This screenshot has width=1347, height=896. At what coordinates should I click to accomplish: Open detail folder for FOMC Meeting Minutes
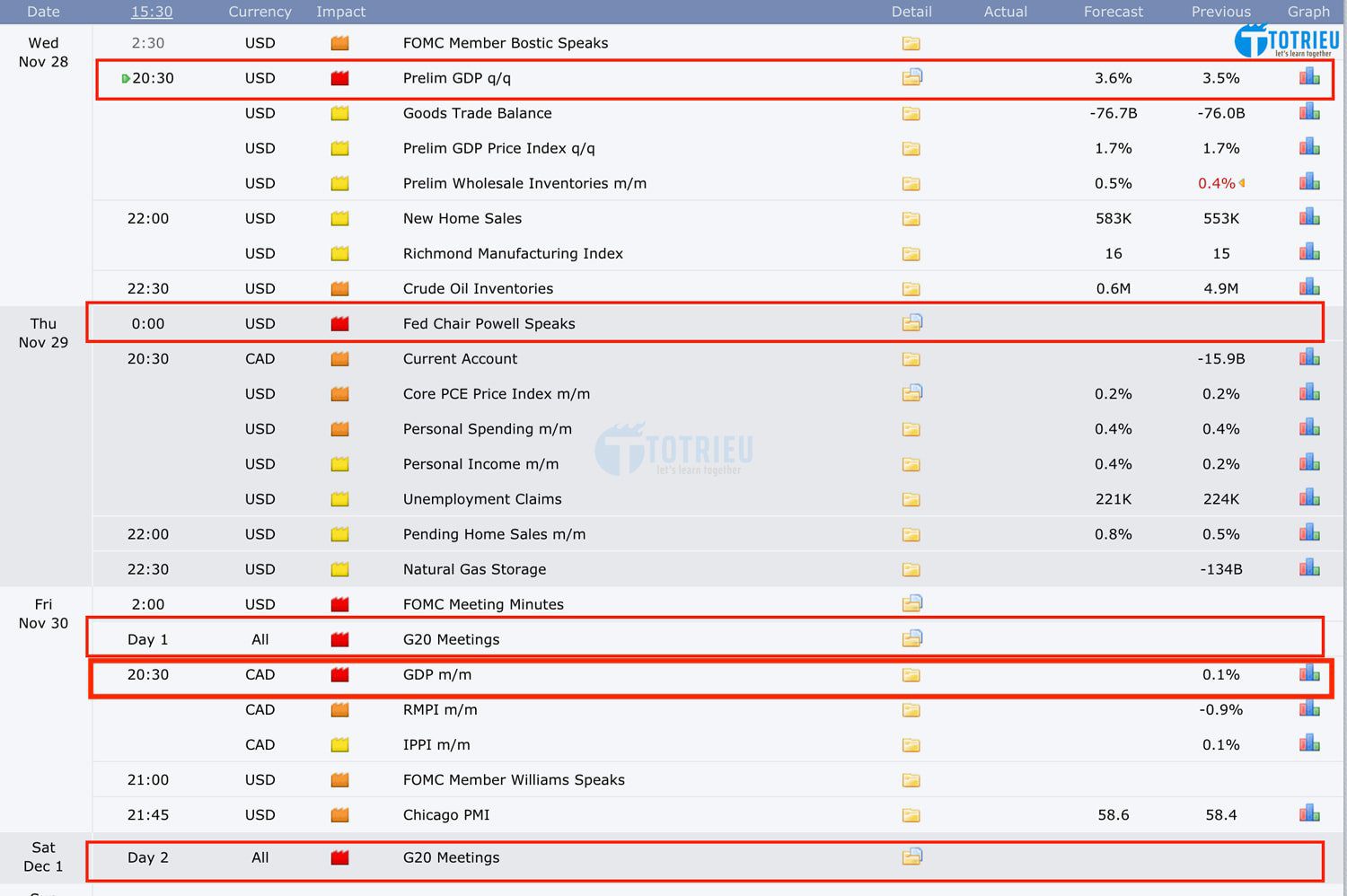(911, 603)
